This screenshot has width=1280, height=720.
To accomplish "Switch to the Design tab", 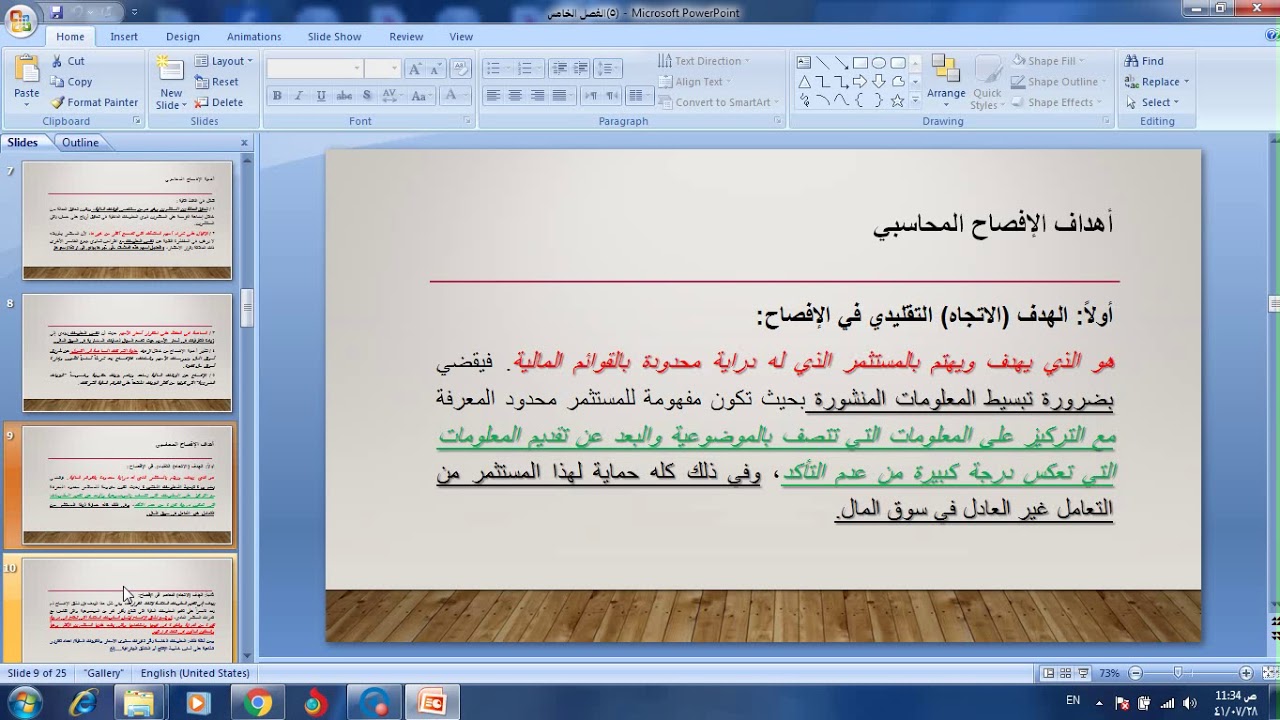I will click(183, 36).
